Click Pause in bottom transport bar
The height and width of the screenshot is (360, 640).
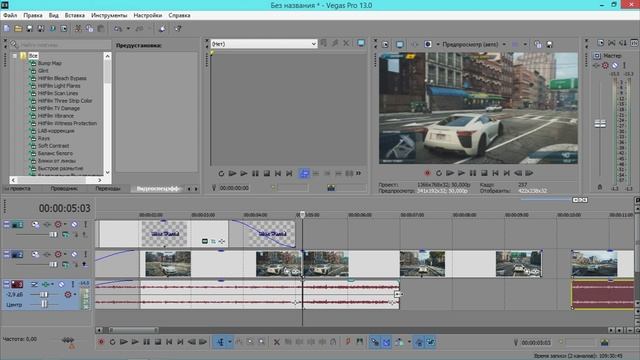pyautogui.click(x=147, y=342)
